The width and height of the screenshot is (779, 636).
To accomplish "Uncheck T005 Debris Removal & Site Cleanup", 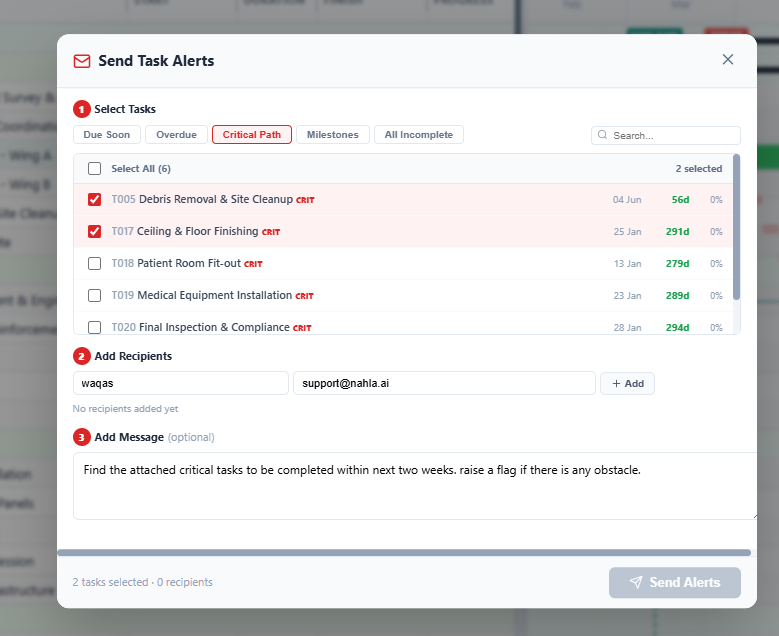I will point(94,200).
